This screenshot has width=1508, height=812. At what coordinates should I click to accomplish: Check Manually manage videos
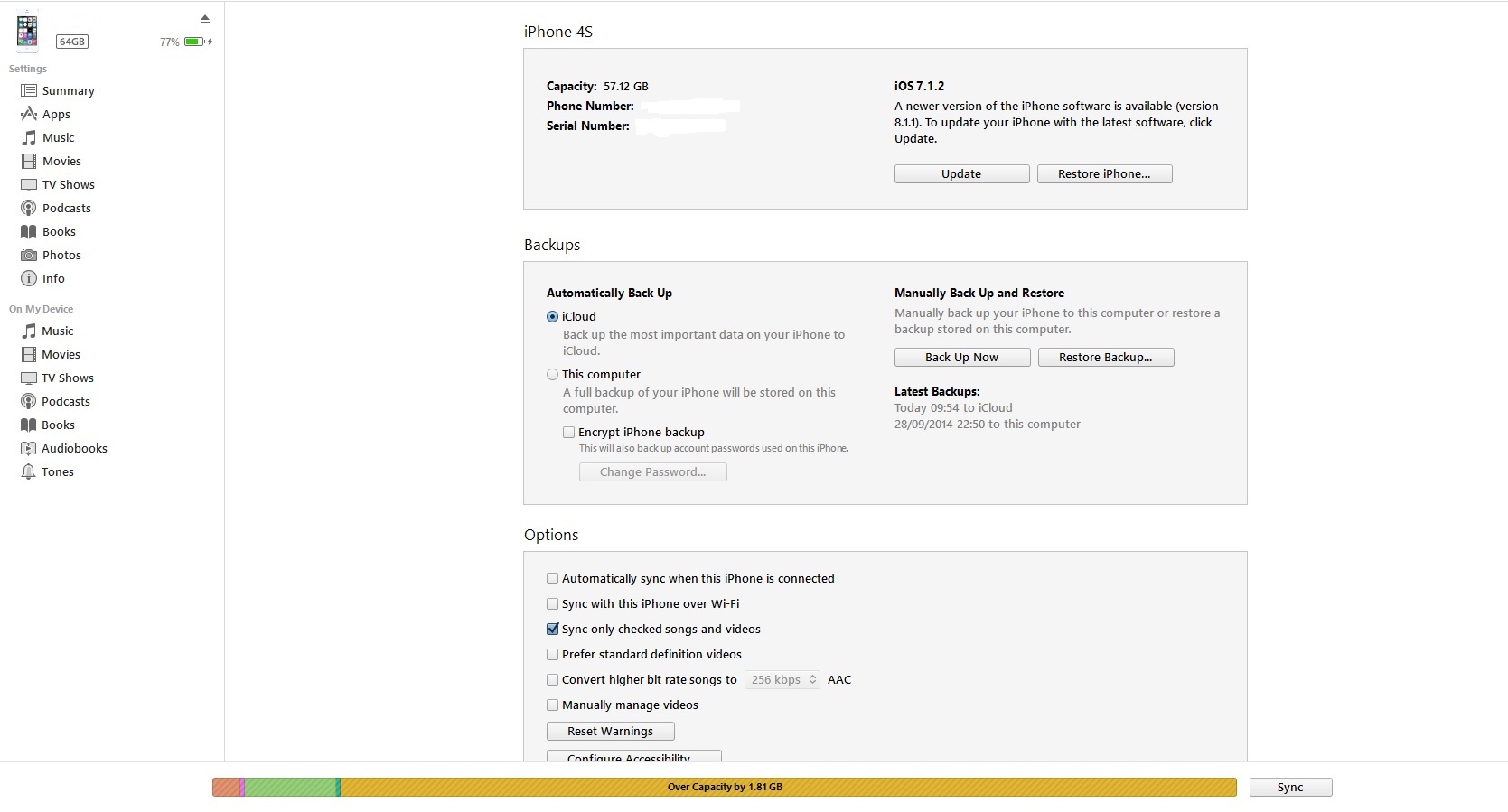tap(552, 705)
